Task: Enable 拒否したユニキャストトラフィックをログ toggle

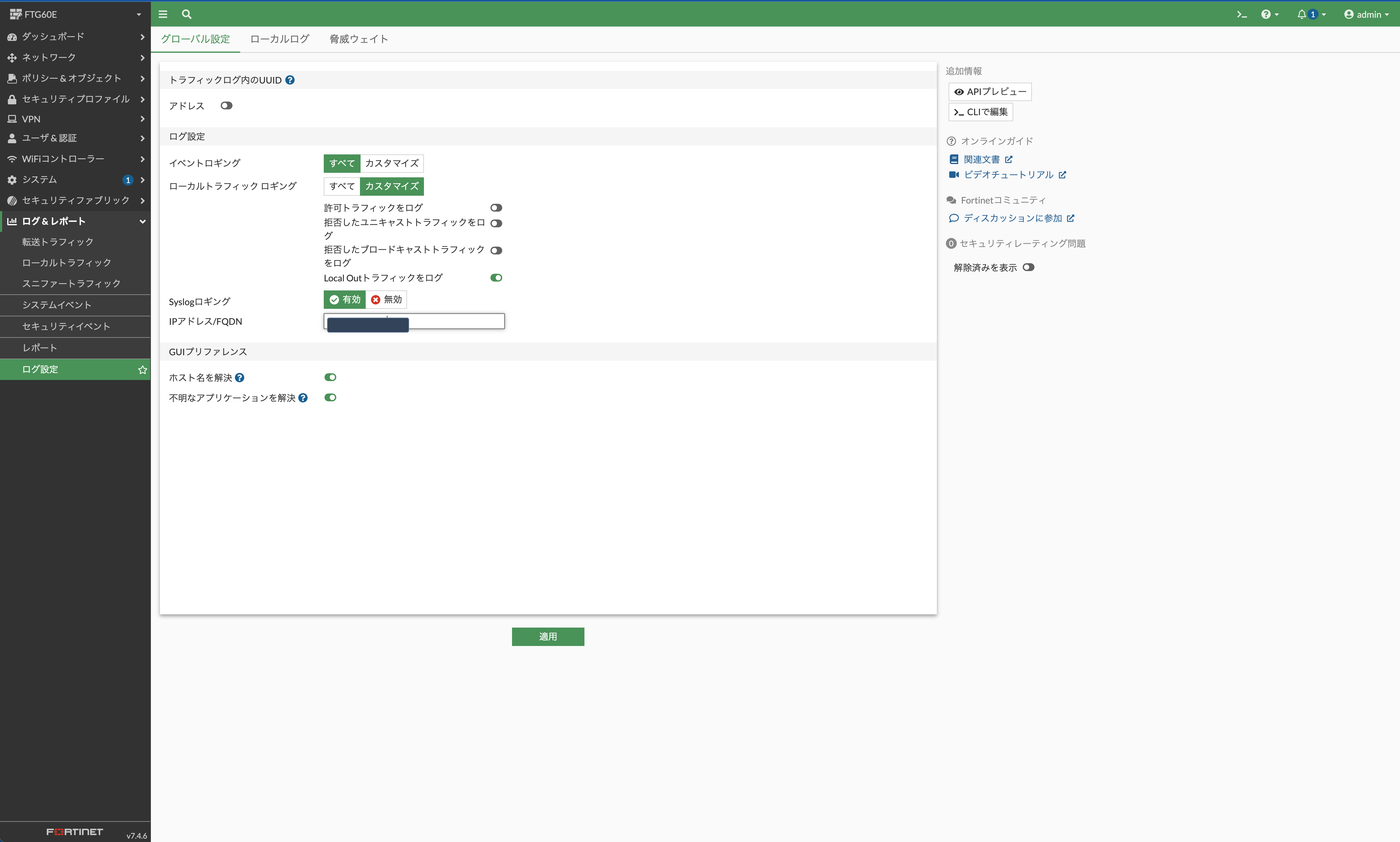Action: click(x=496, y=223)
